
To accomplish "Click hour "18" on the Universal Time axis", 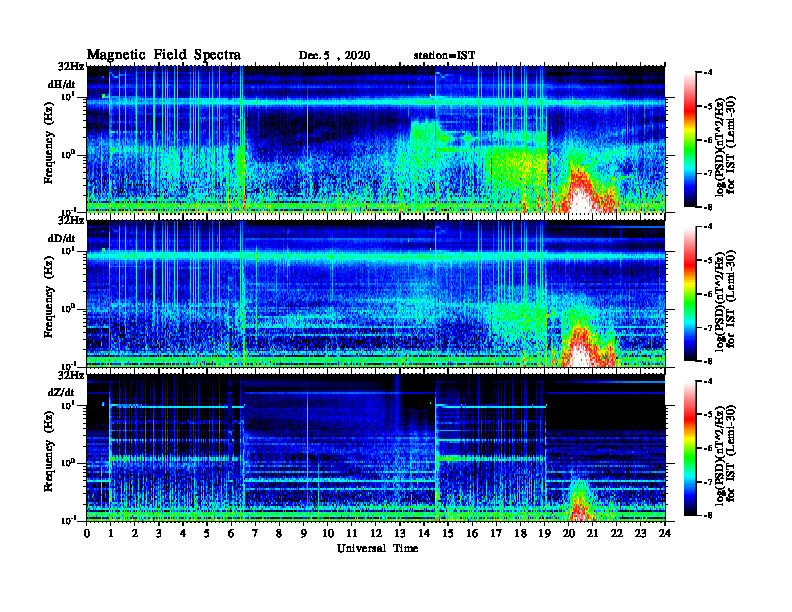I will 520,534.
